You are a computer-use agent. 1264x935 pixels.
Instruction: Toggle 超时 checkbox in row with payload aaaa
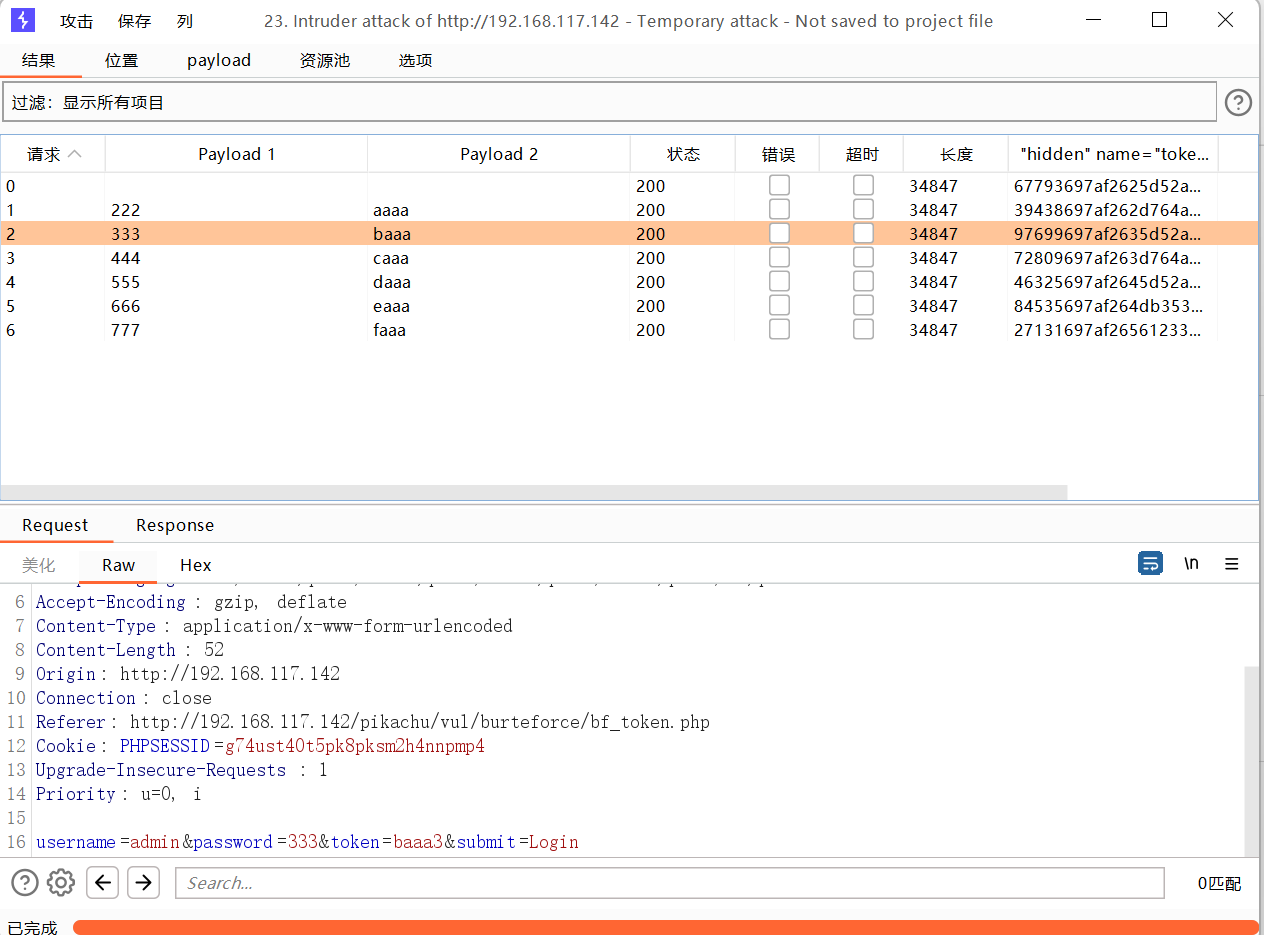[x=863, y=209]
